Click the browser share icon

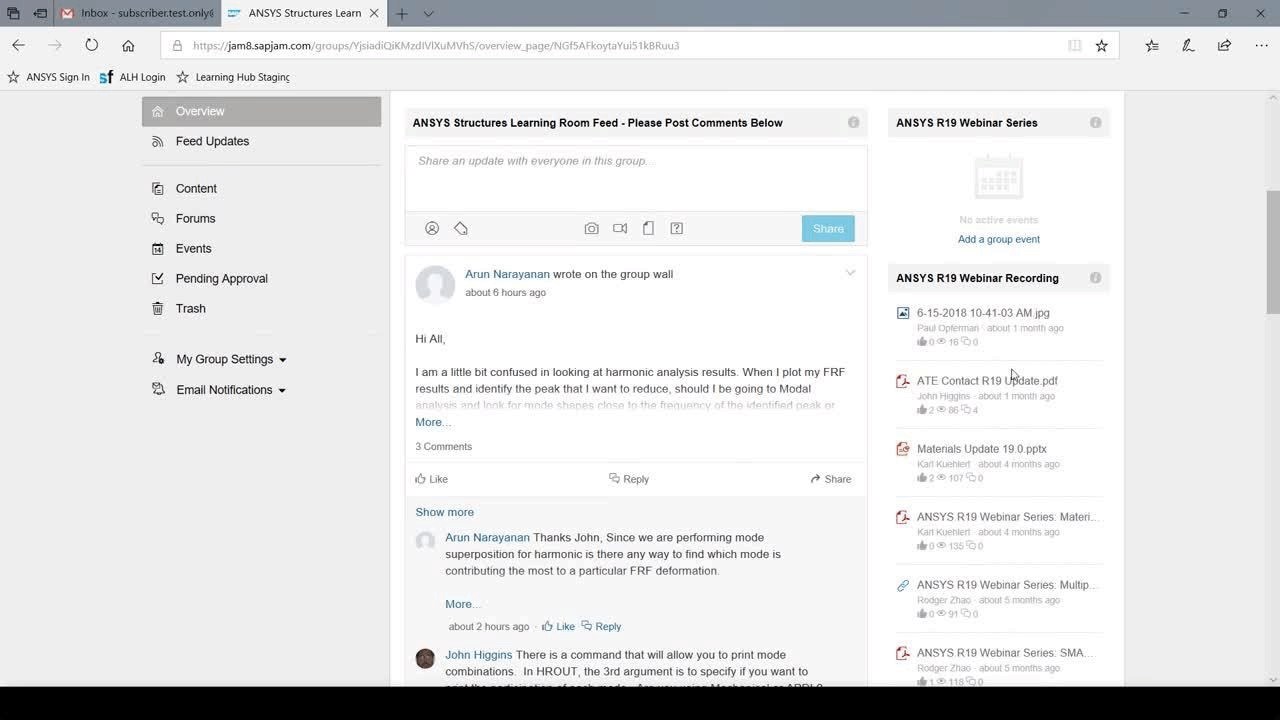1224,45
